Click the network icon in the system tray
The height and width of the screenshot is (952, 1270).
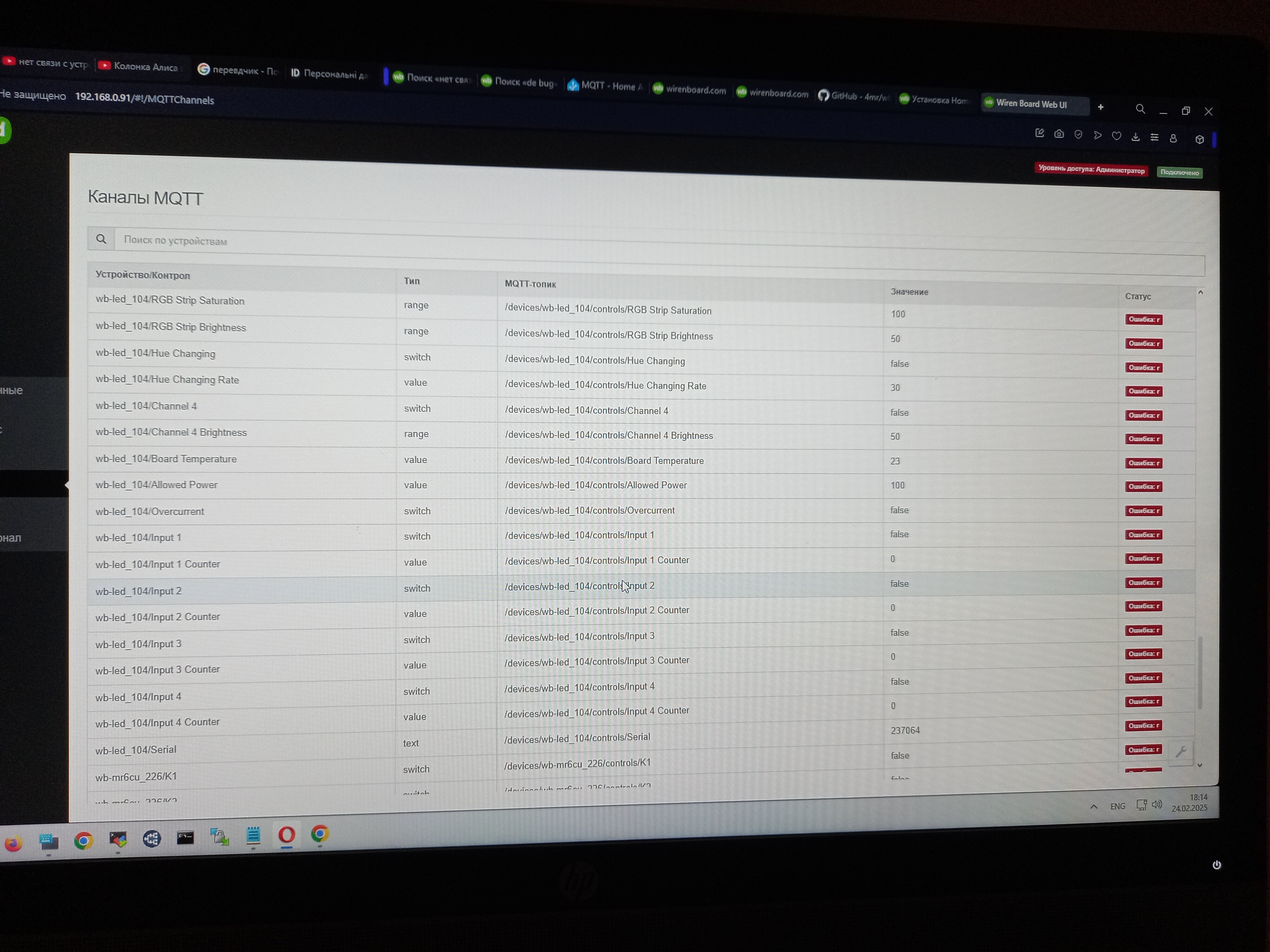[x=1141, y=805]
